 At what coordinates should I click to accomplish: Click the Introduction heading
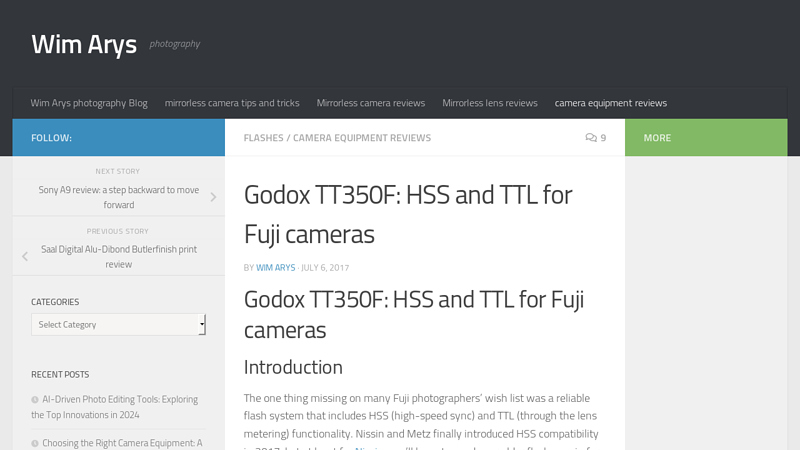point(293,367)
